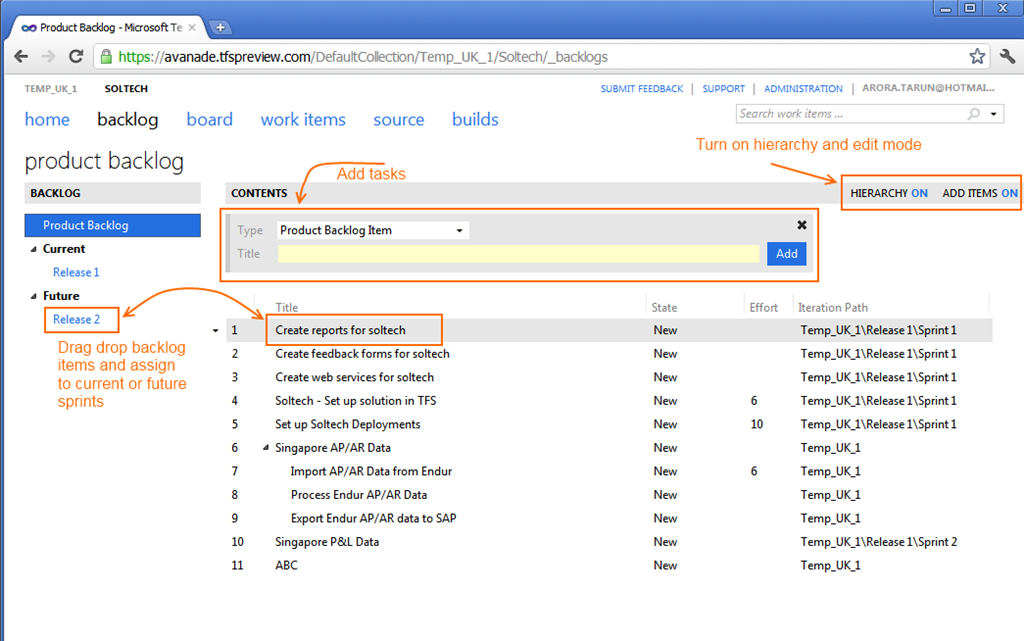
Task: Select 'Soltech - Set up solution in TFS'
Action: (x=356, y=401)
